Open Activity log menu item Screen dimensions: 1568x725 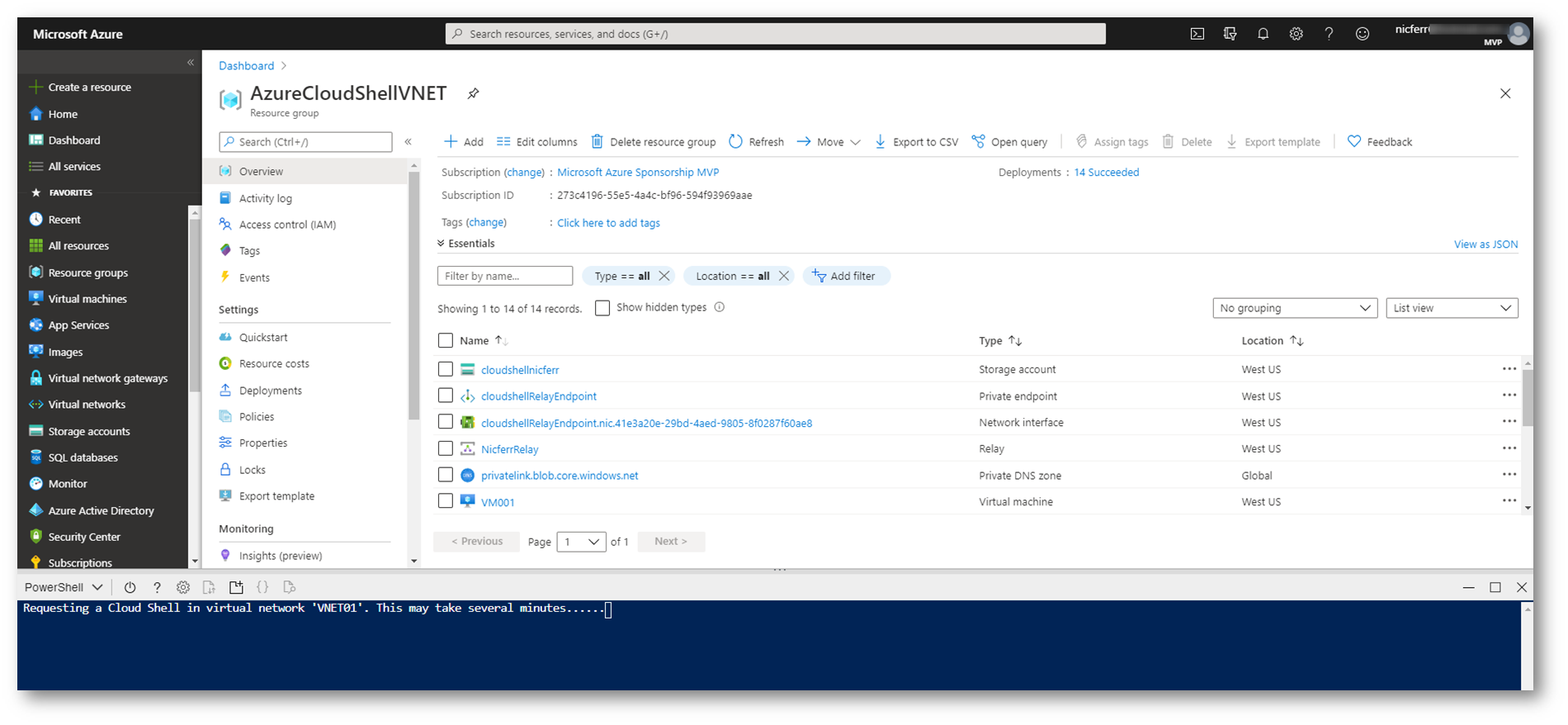(x=266, y=198)
